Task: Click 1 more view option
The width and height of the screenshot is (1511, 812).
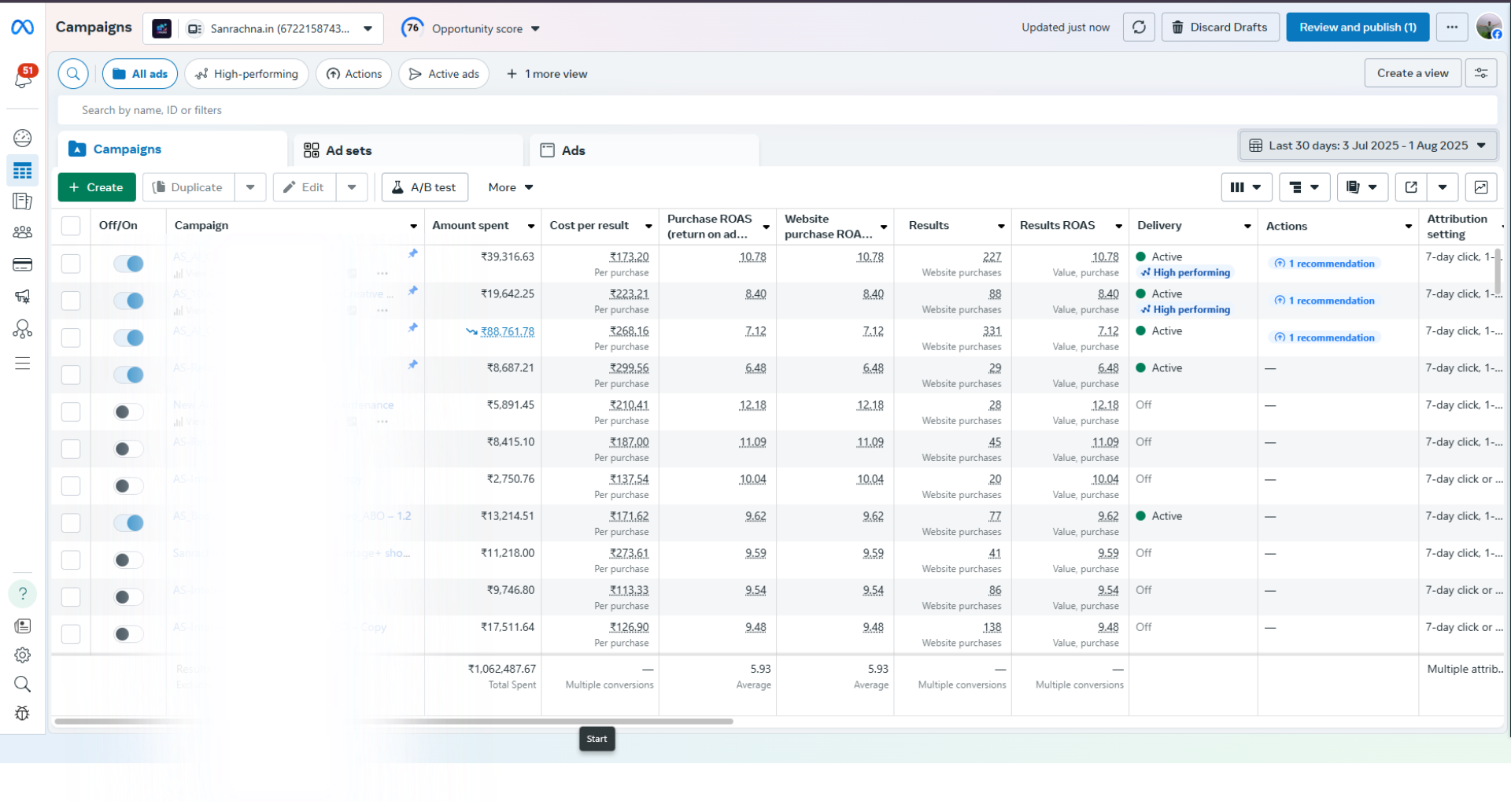Action: (547, 74)
